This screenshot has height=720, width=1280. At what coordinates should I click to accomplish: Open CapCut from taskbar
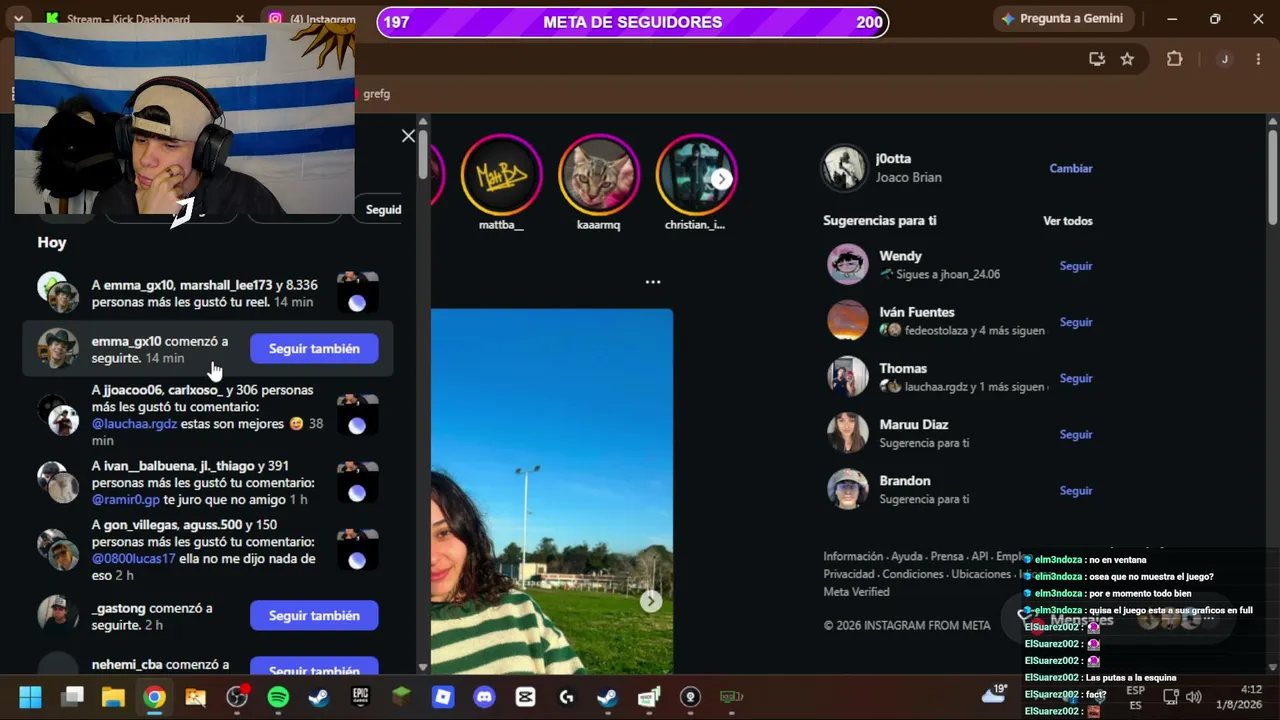[525, 697]
